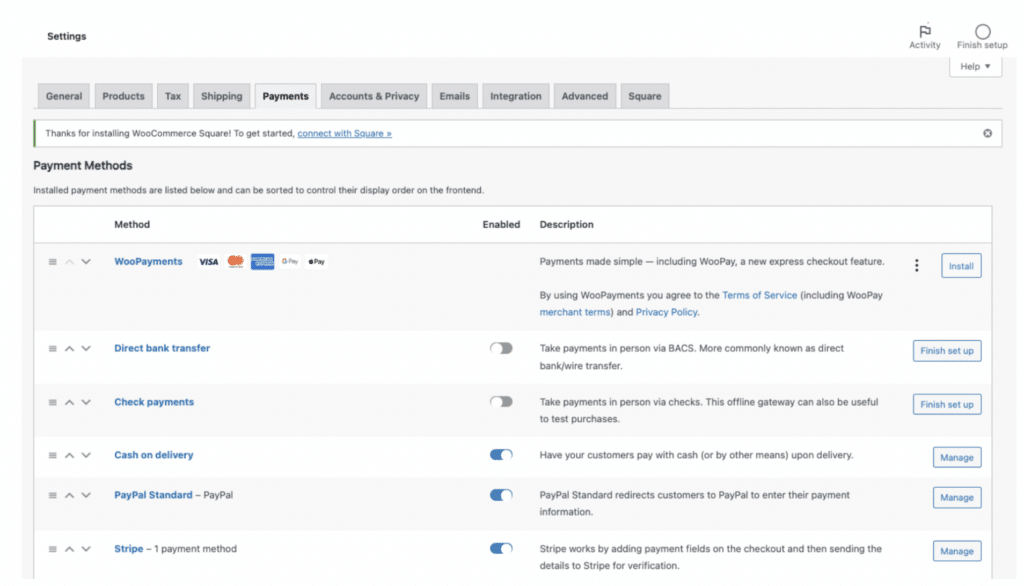
Task: Select the Square settings tab
Action: (644, 95)
